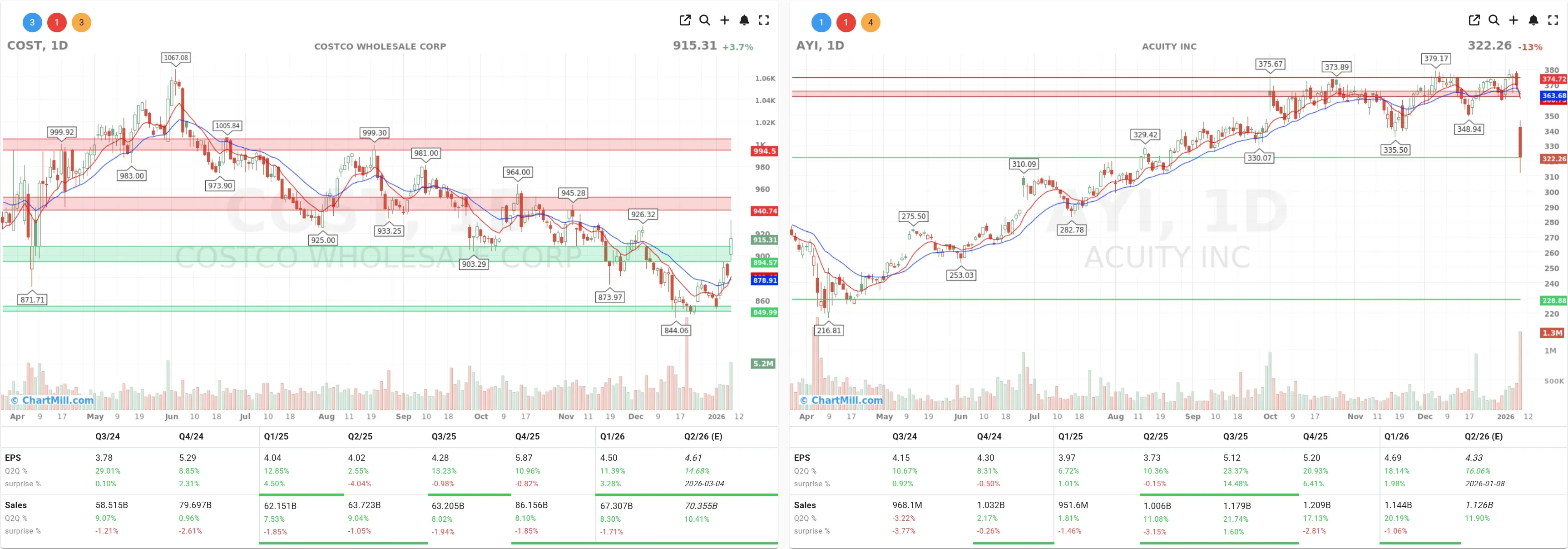Viewport: 1568px width, 549px height.
Task: Click the 1067.08 high price marker on COST
Action: pos(175,57)
